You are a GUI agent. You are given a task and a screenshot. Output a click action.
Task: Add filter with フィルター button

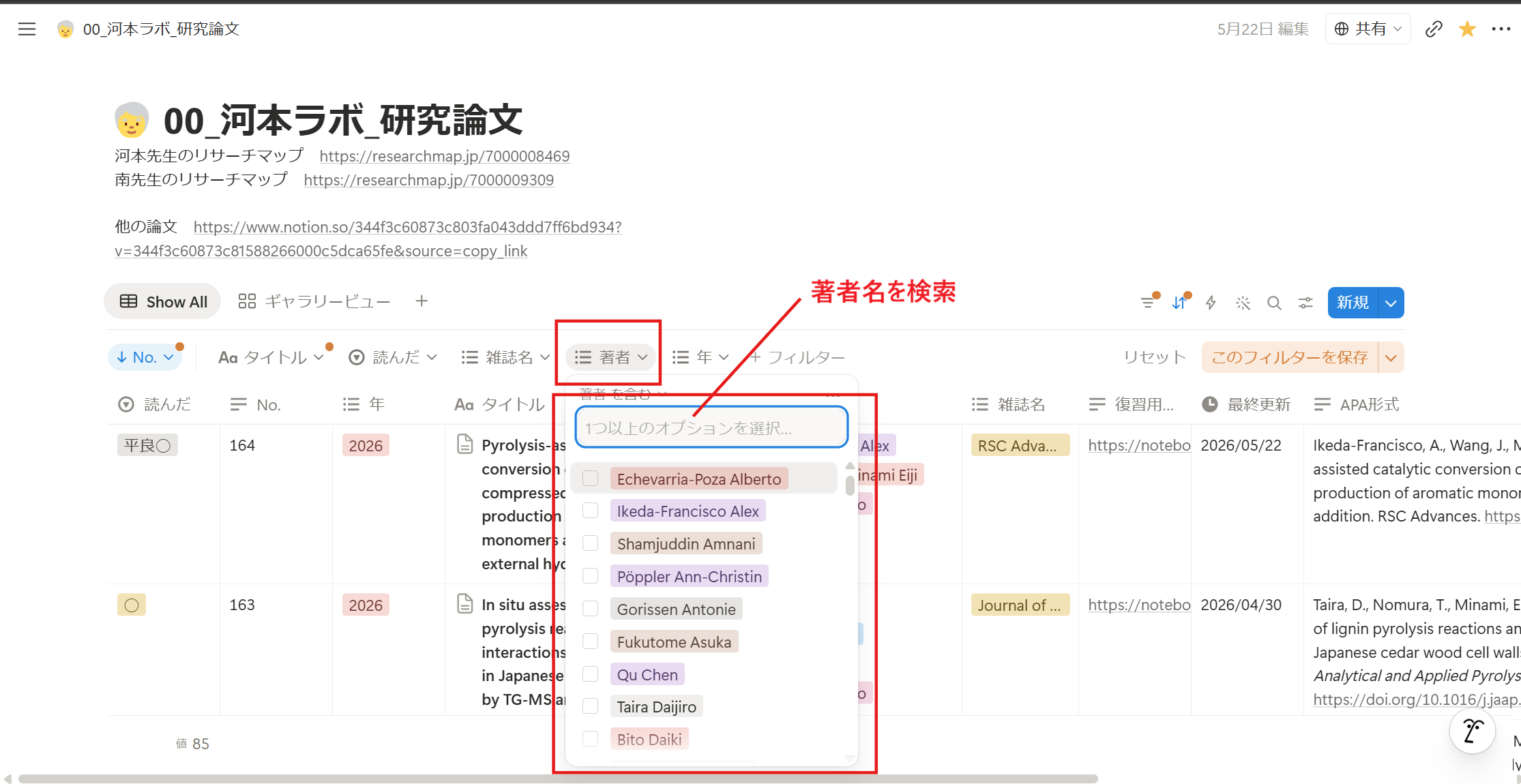(x=797, y=357)
